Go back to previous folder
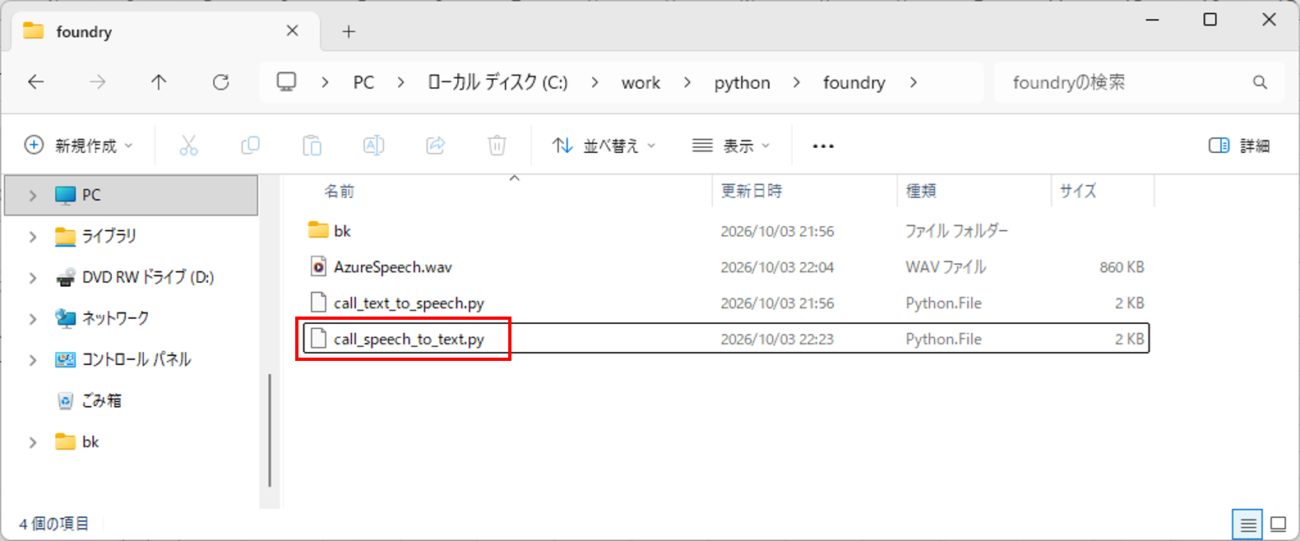Image resolution: width=1300 pixels, height=541 pixels. 36,83
